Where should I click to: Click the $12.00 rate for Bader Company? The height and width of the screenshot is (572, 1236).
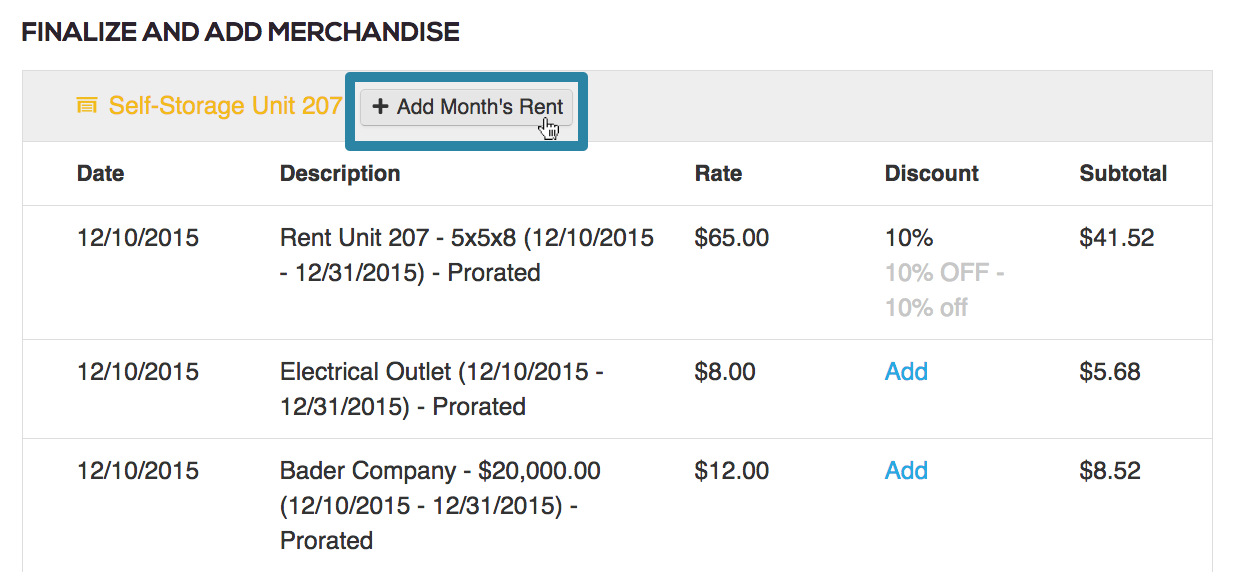[x=732, y=471]
